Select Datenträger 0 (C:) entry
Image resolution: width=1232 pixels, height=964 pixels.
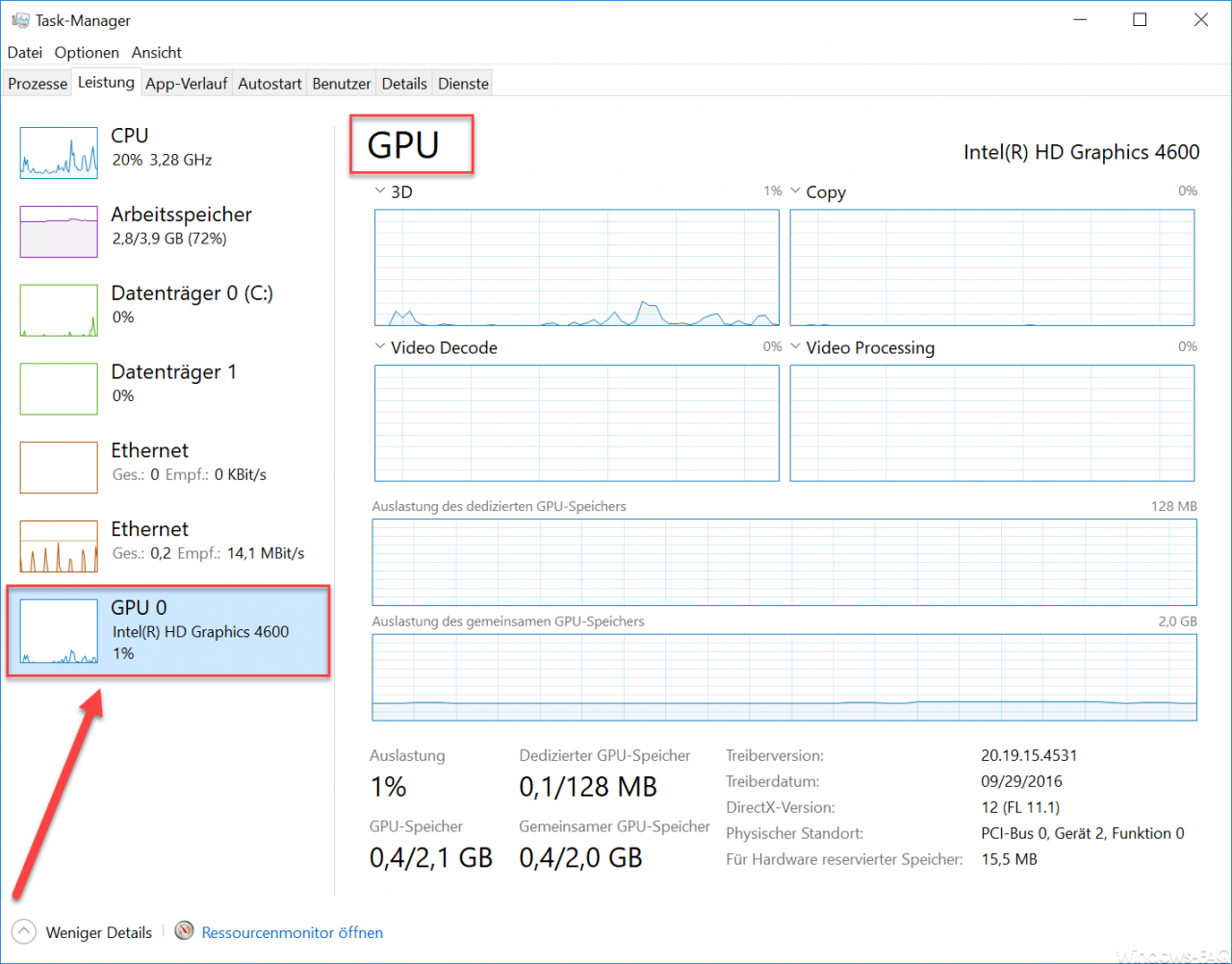click(x=167, y=310)
